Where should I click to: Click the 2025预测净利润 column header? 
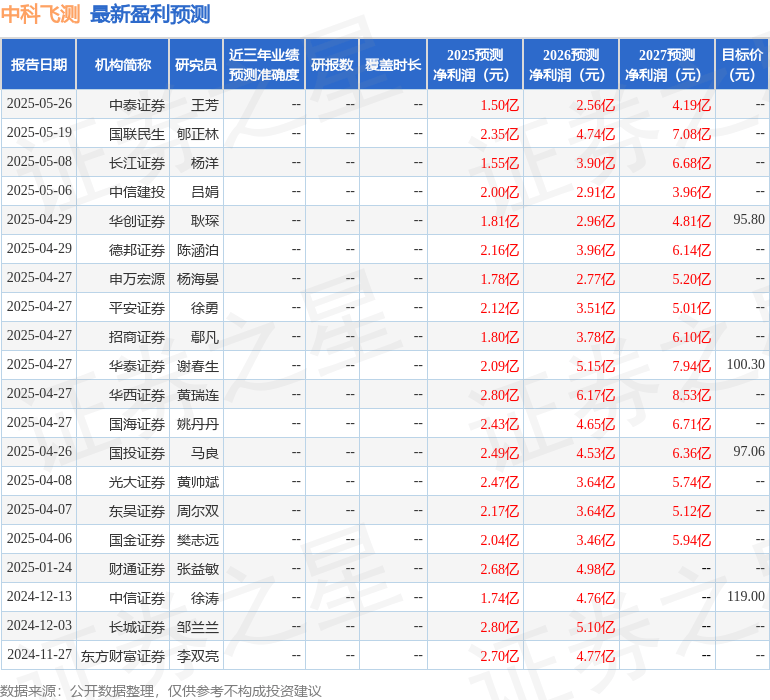tap(475, 65)
